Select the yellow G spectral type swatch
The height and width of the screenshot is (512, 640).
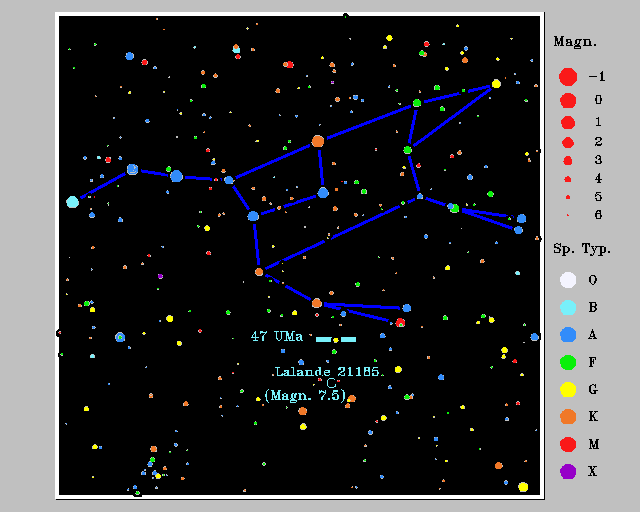point(568,390)
